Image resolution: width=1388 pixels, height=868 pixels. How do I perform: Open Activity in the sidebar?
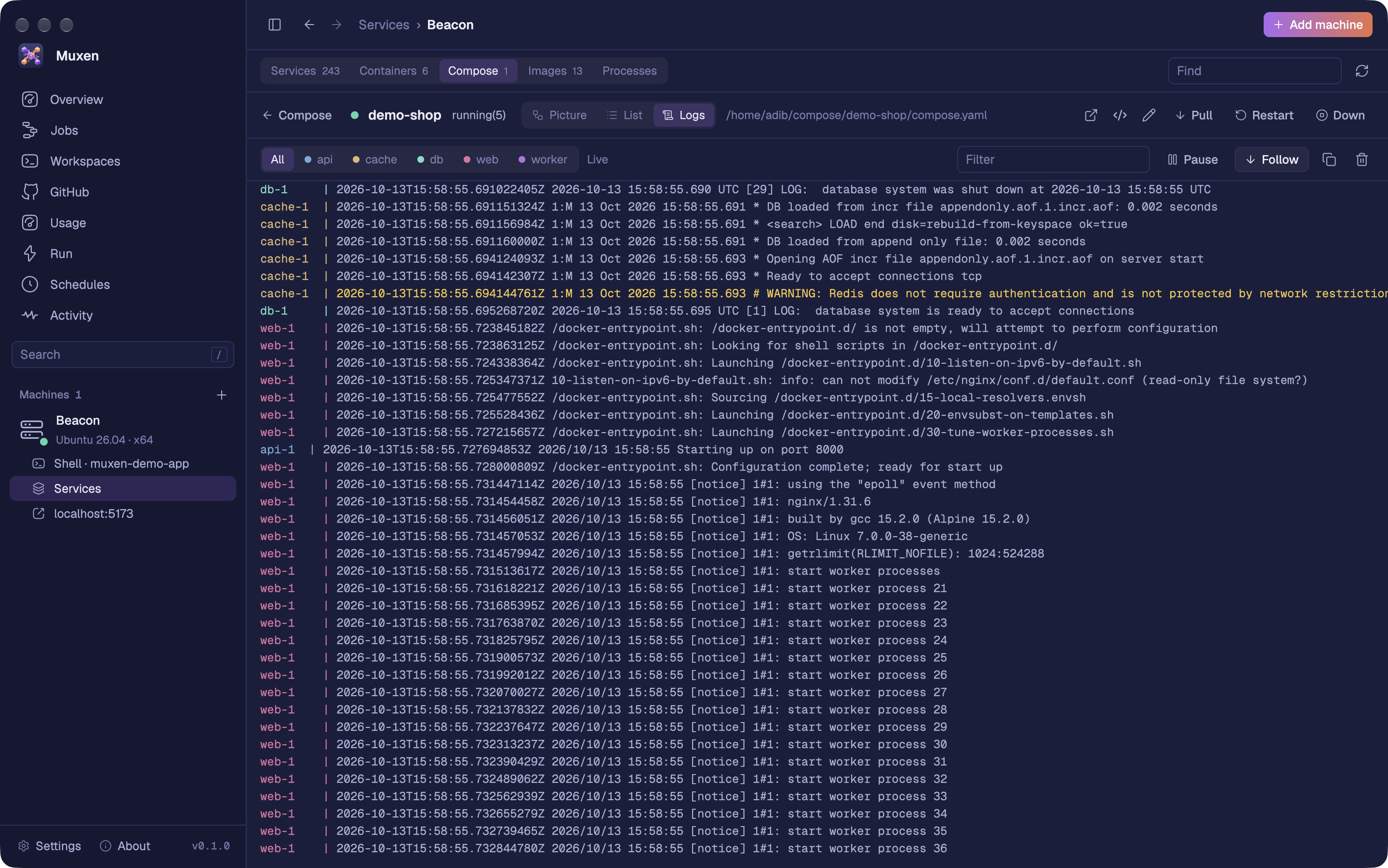pos(123,315)
